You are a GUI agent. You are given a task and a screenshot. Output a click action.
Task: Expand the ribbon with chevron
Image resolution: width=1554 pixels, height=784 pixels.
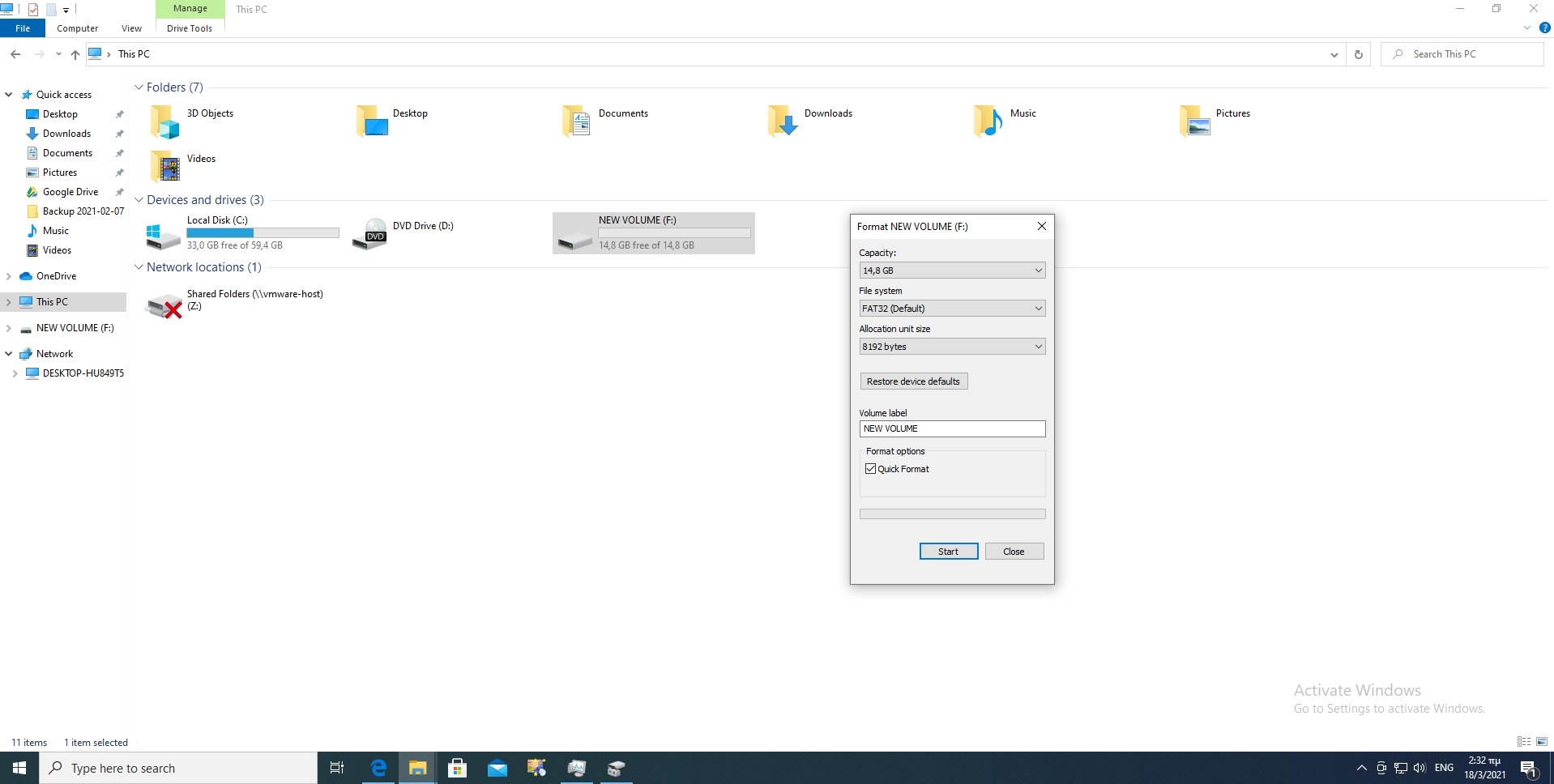click(1527, 28)
